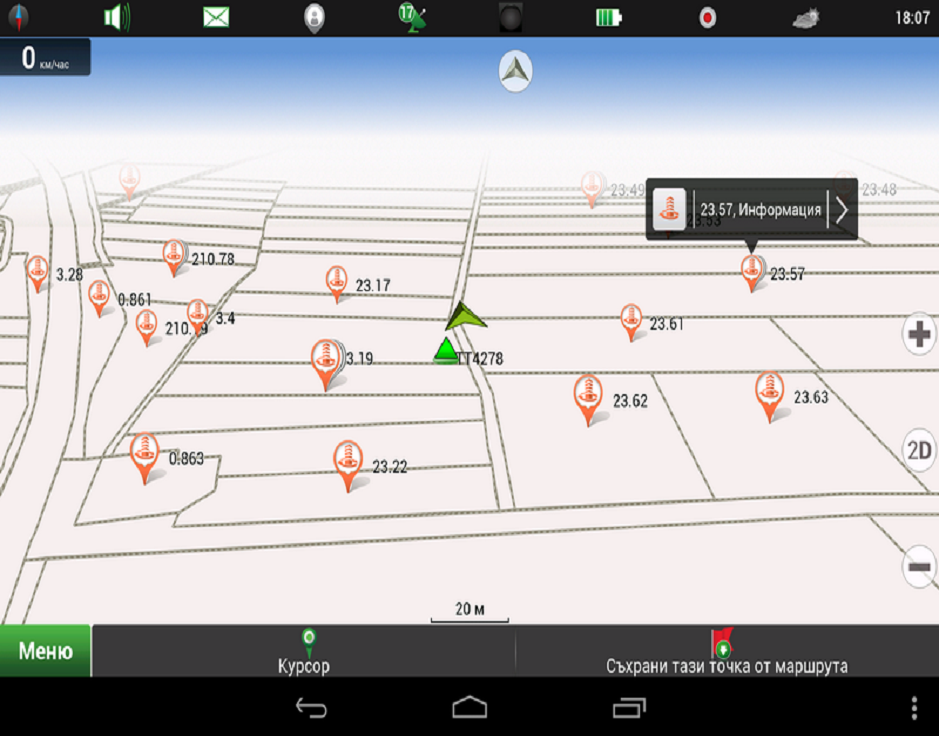Check the green battery indicator icon
Image resolution: width=939 pixels, height=736 pixels.
click(x=608, y=17)
